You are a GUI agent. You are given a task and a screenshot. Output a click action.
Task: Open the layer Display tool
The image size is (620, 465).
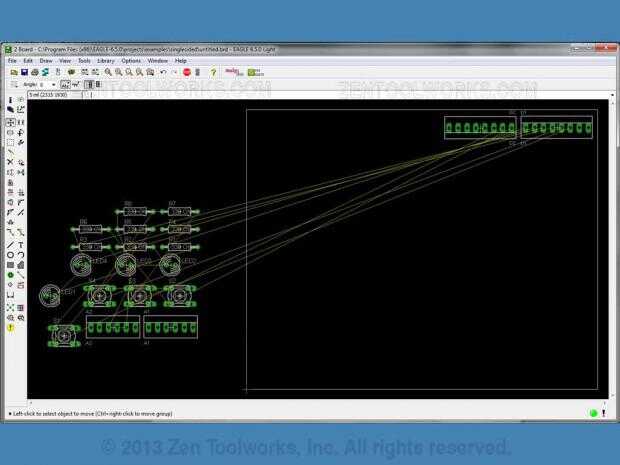tap(11, 110)
